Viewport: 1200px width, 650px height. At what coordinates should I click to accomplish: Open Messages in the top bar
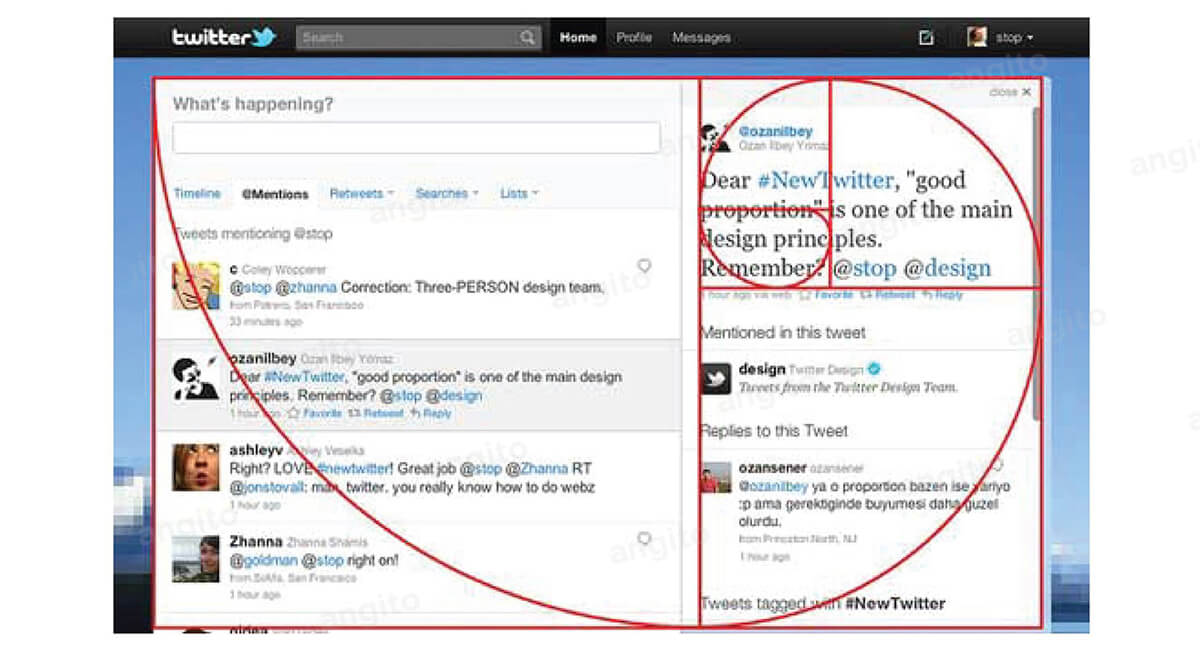click(x=701, y=38)
